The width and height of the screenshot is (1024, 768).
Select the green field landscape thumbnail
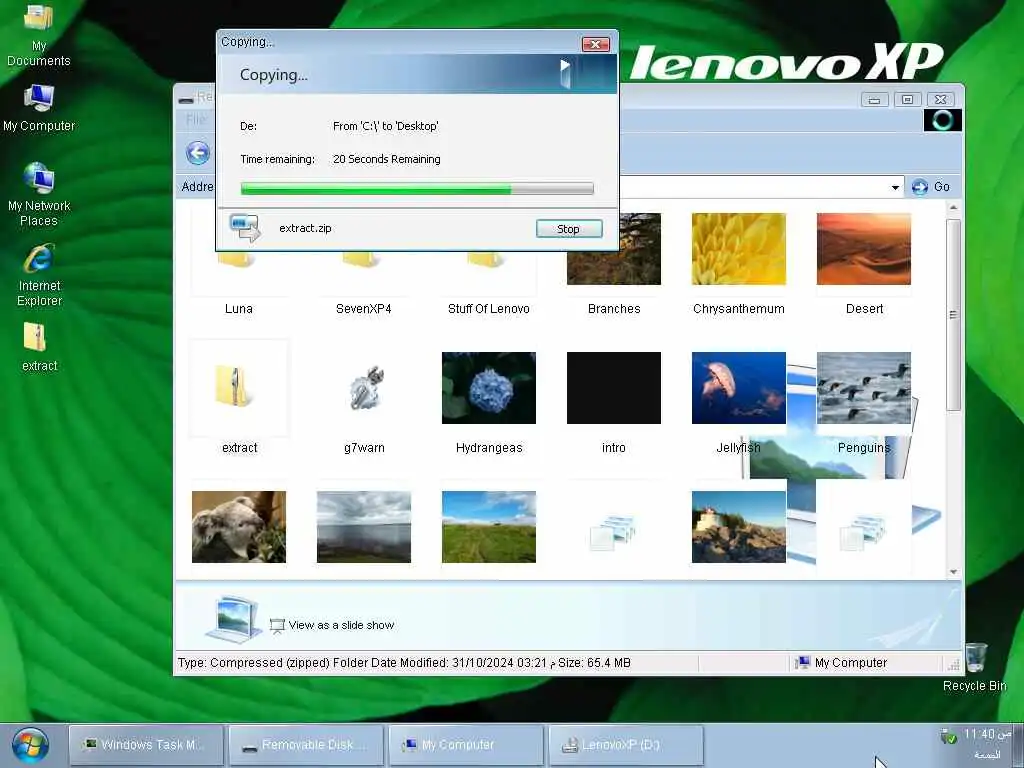(488, 527)
